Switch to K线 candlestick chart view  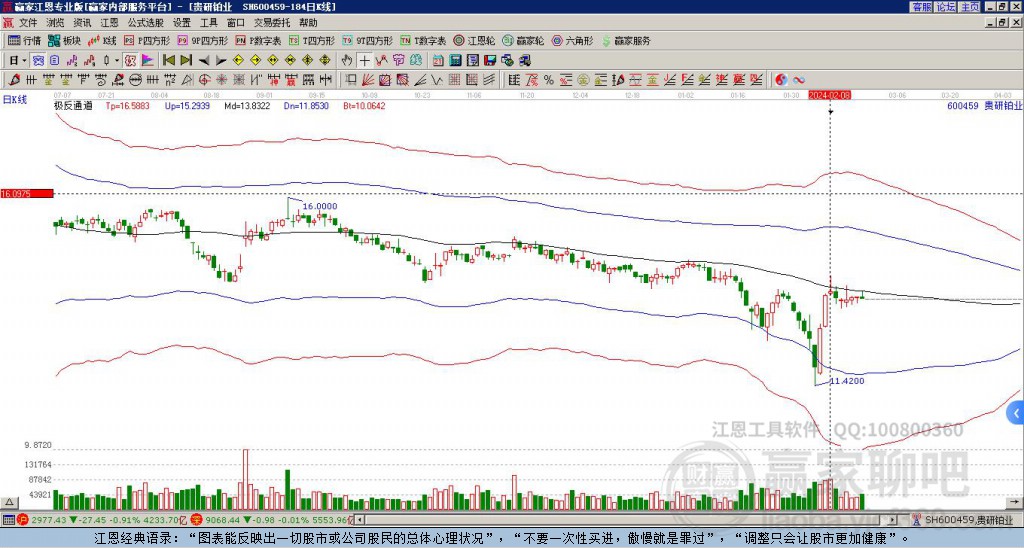point(102,40)
